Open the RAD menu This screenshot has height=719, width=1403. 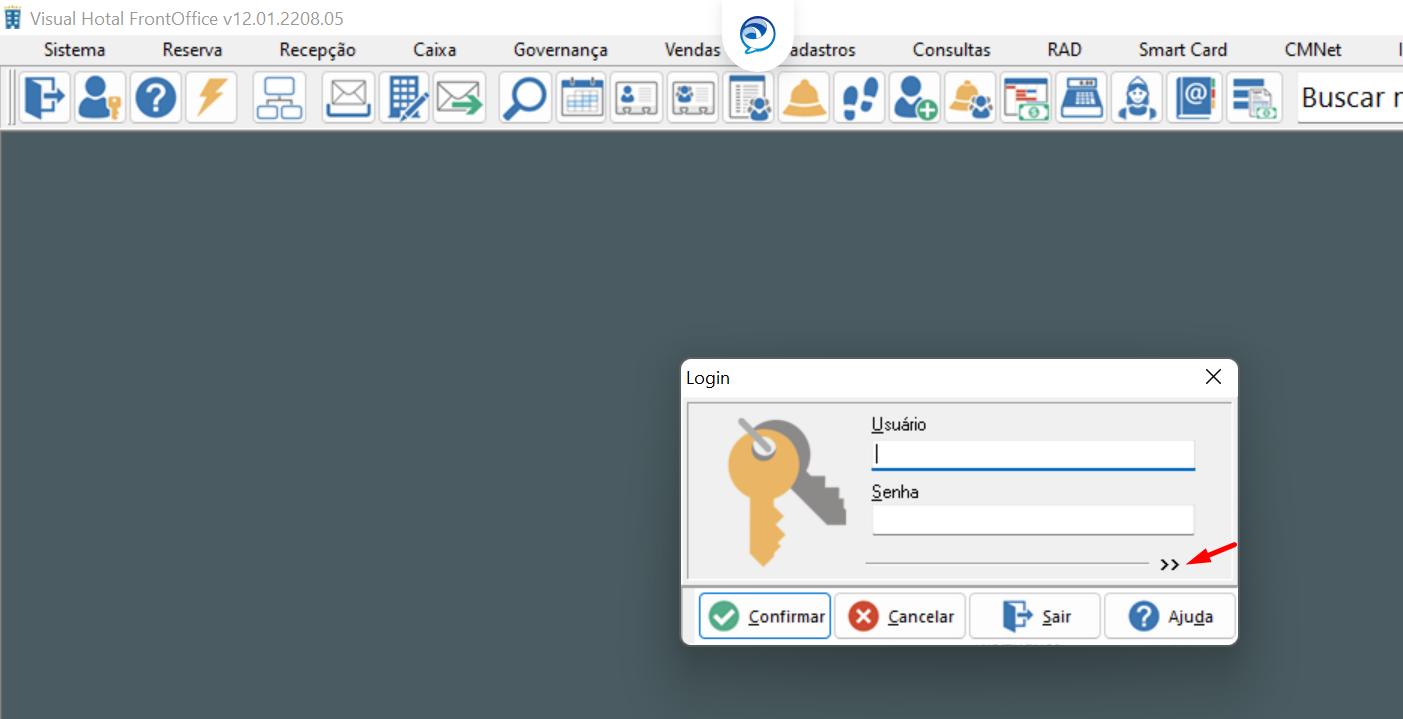click(x=1065, y=50)
